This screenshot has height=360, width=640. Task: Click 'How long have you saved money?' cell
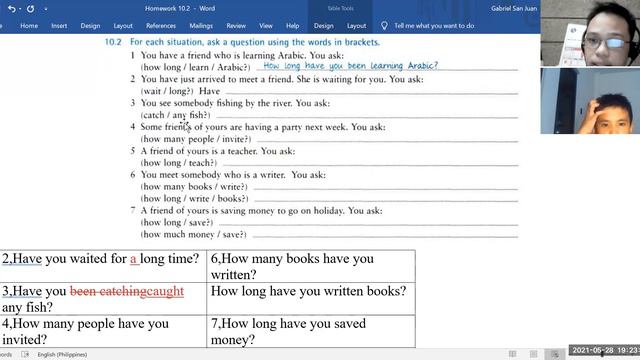[x=311, y=331]
